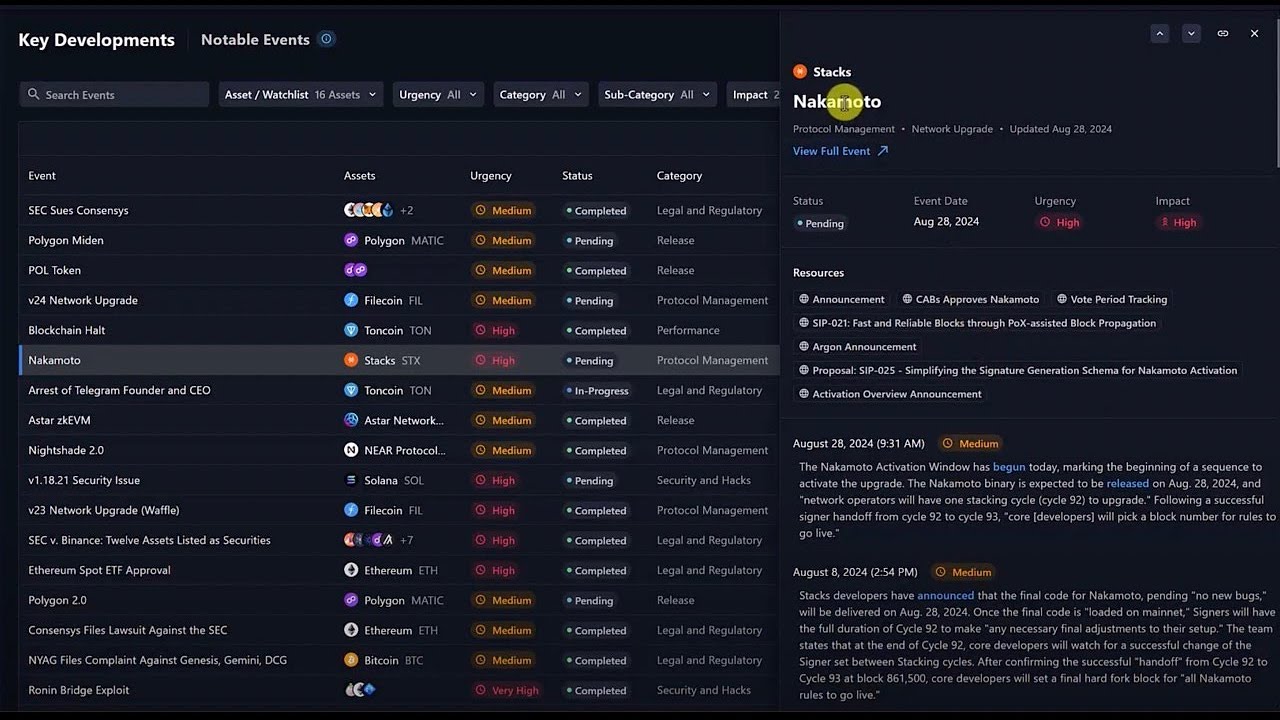
Task: Click Stacks icon in Nakamoto row
Action: 351,360
